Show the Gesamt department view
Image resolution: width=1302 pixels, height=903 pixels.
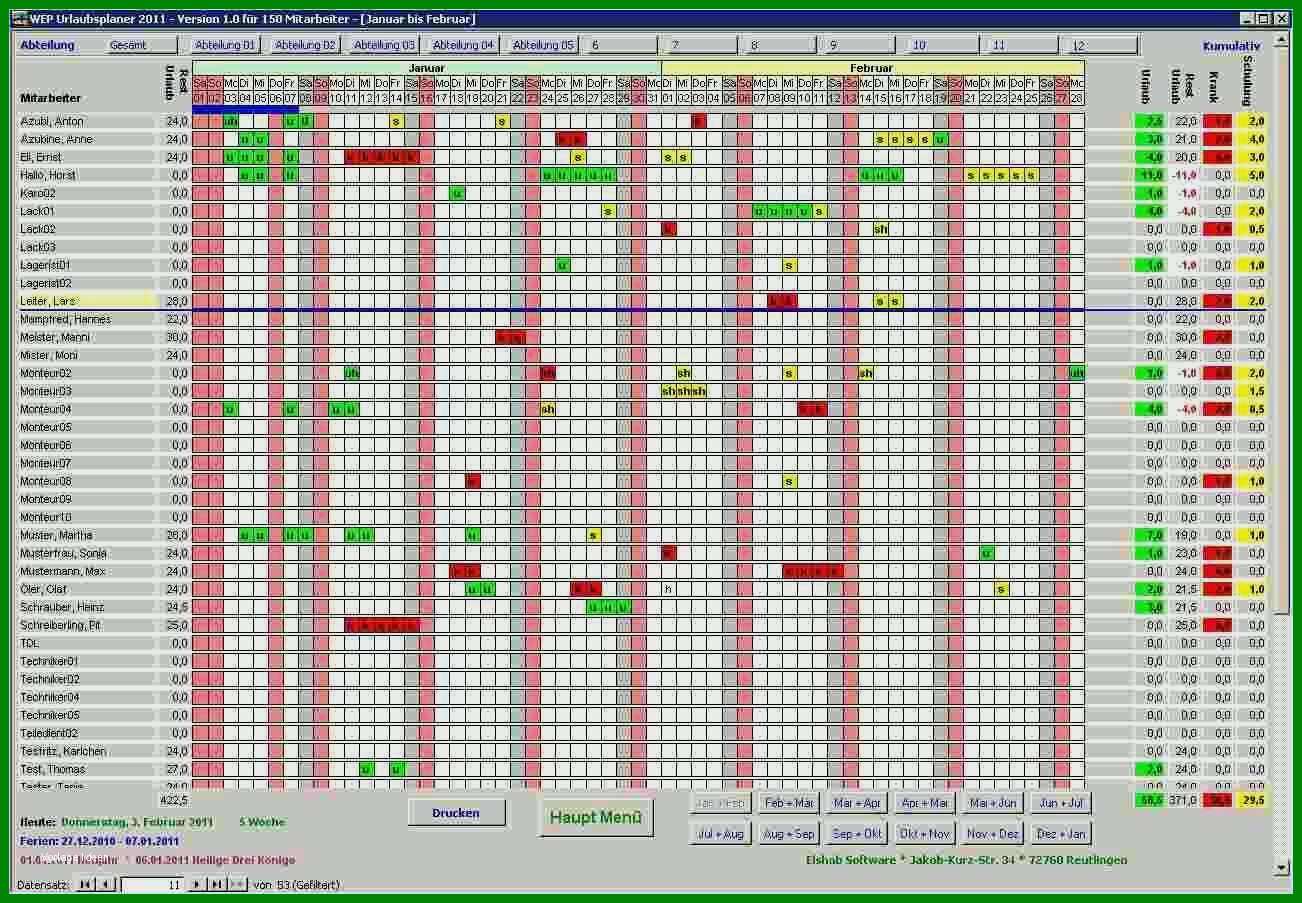(x=142, y=45)
